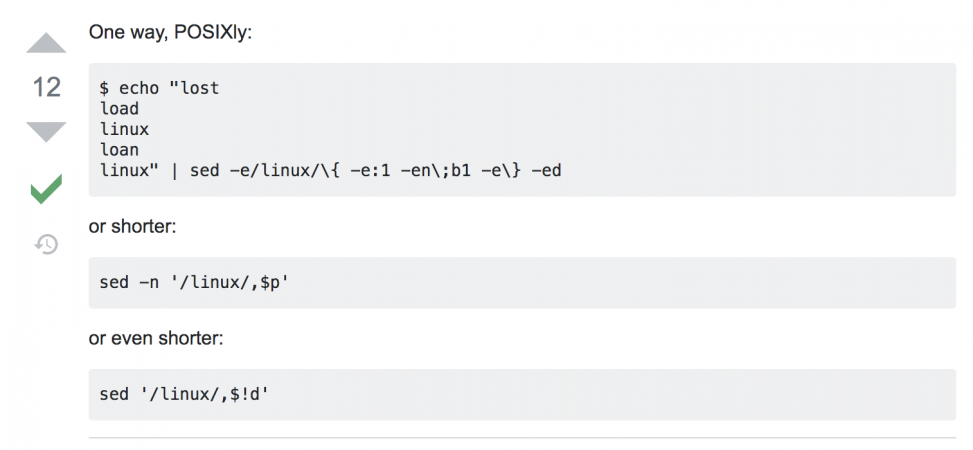Click the long sed -e/linux/ command line
The image size is (973, 450).
[x=330, y=171]
